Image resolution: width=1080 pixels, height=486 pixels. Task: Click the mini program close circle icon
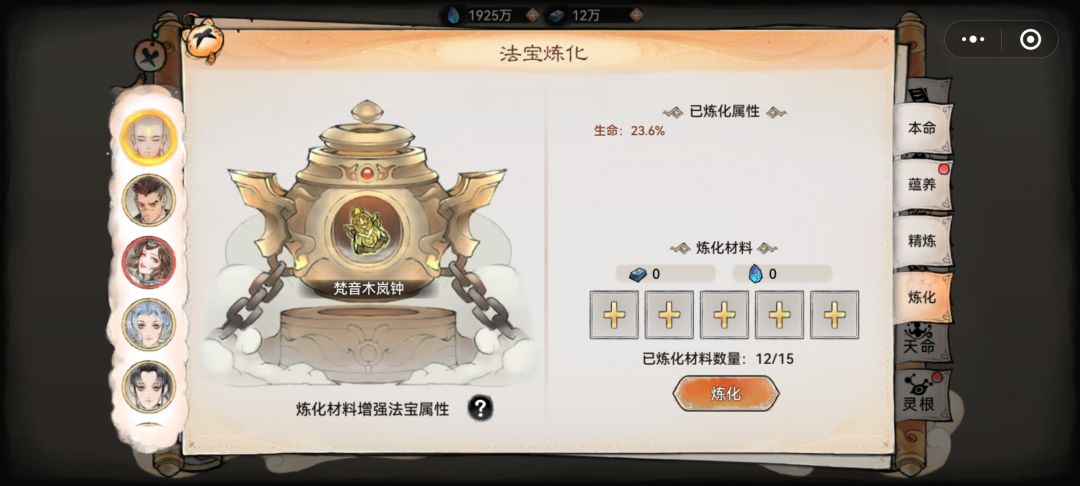pyautogui.click(x=1030, y=39)
